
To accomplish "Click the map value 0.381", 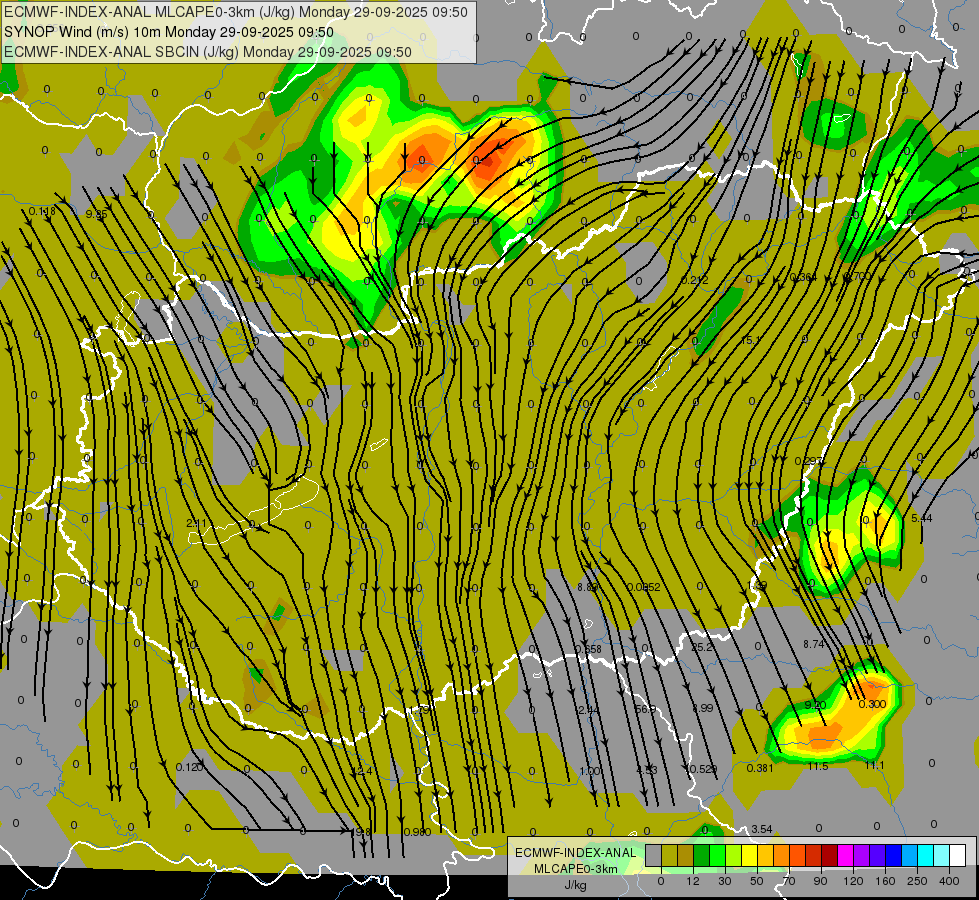I will tap(760, 768).
